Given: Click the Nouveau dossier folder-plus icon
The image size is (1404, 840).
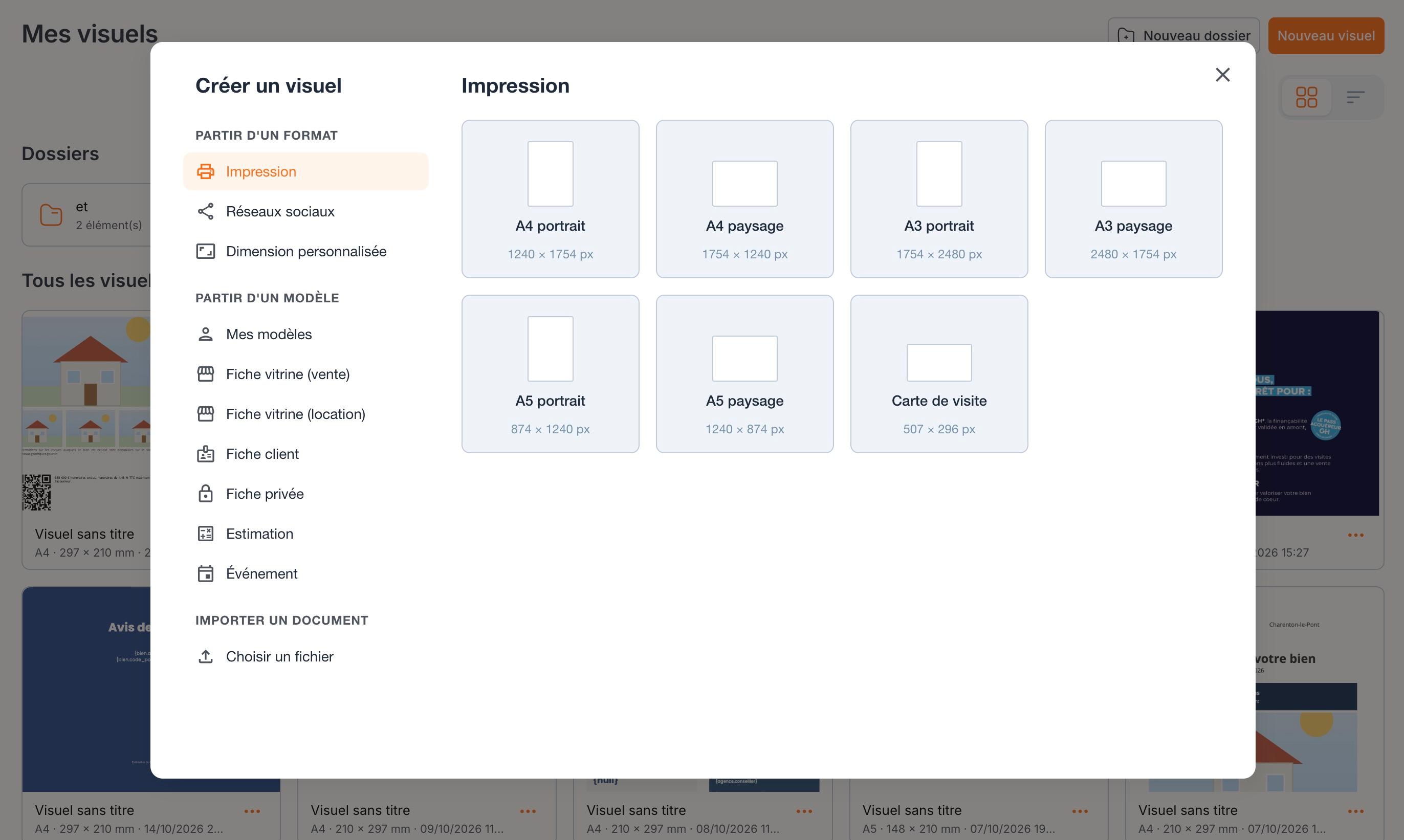Looking at the screenshot, I should click(1126, 36).
